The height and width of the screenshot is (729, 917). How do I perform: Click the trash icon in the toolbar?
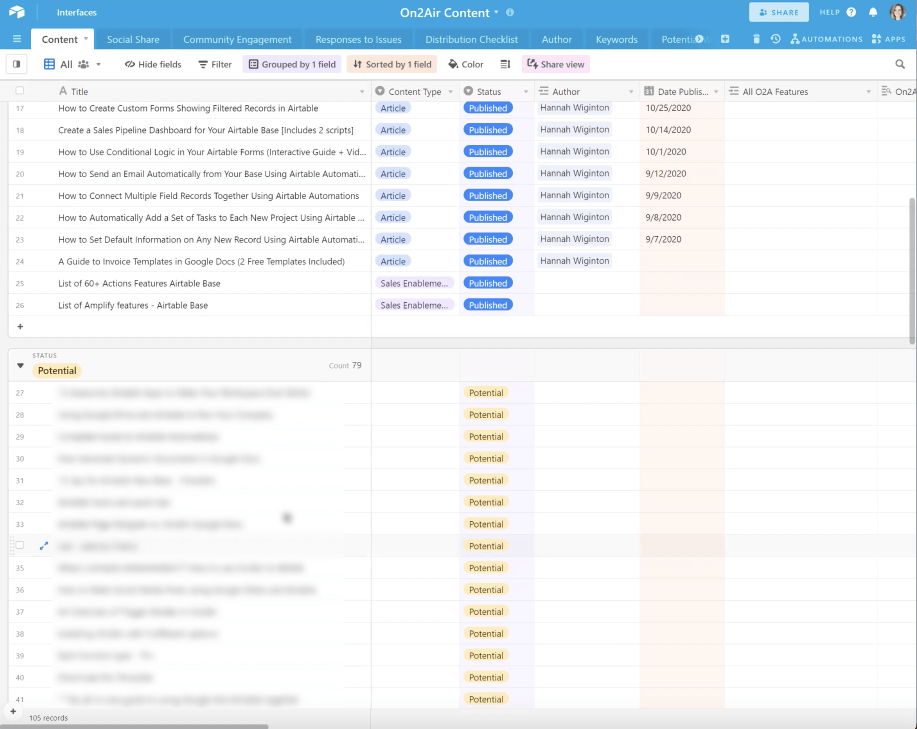click(x=757, y=39)
